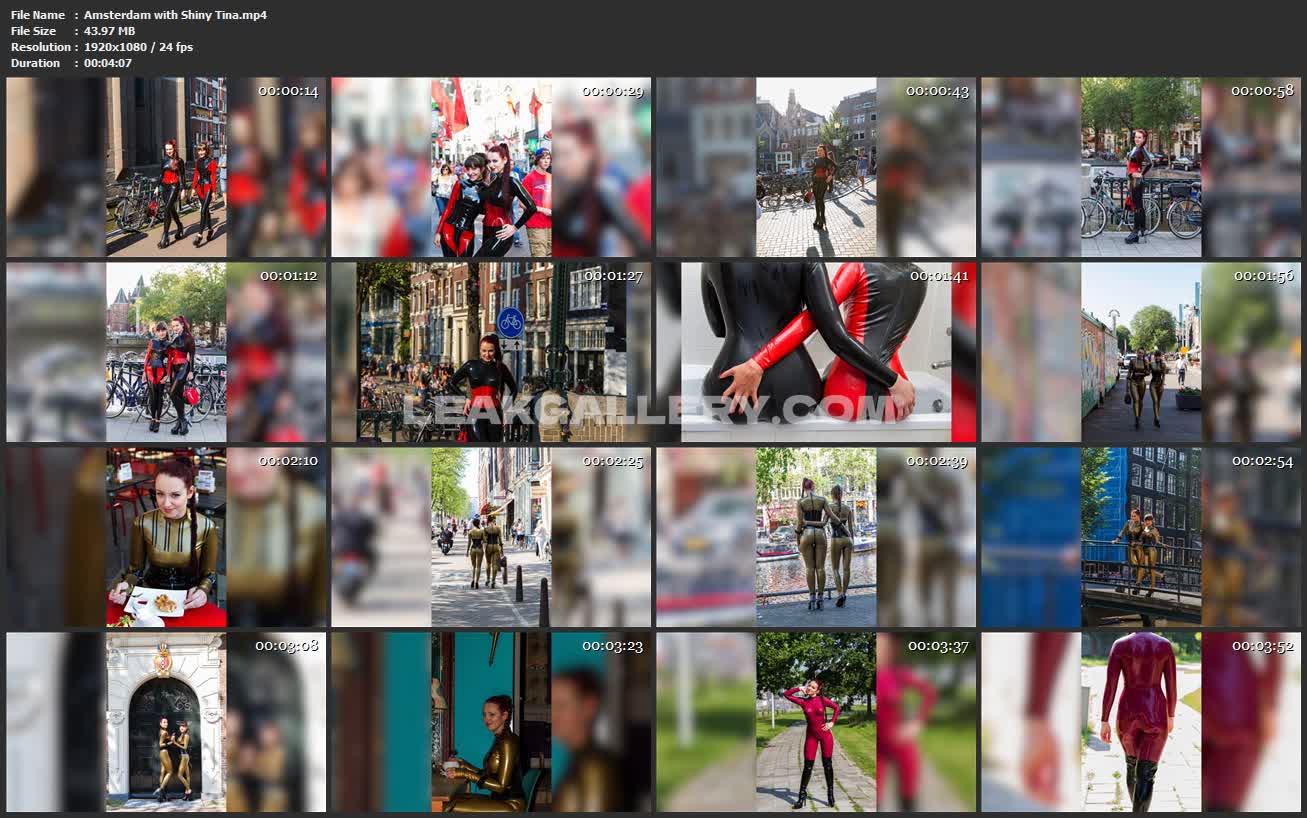Select the duration value 00:04:07
Image resolution: width=1307 pixels, height=818 pixels.
pyautogui.click(x=107, y=63)
